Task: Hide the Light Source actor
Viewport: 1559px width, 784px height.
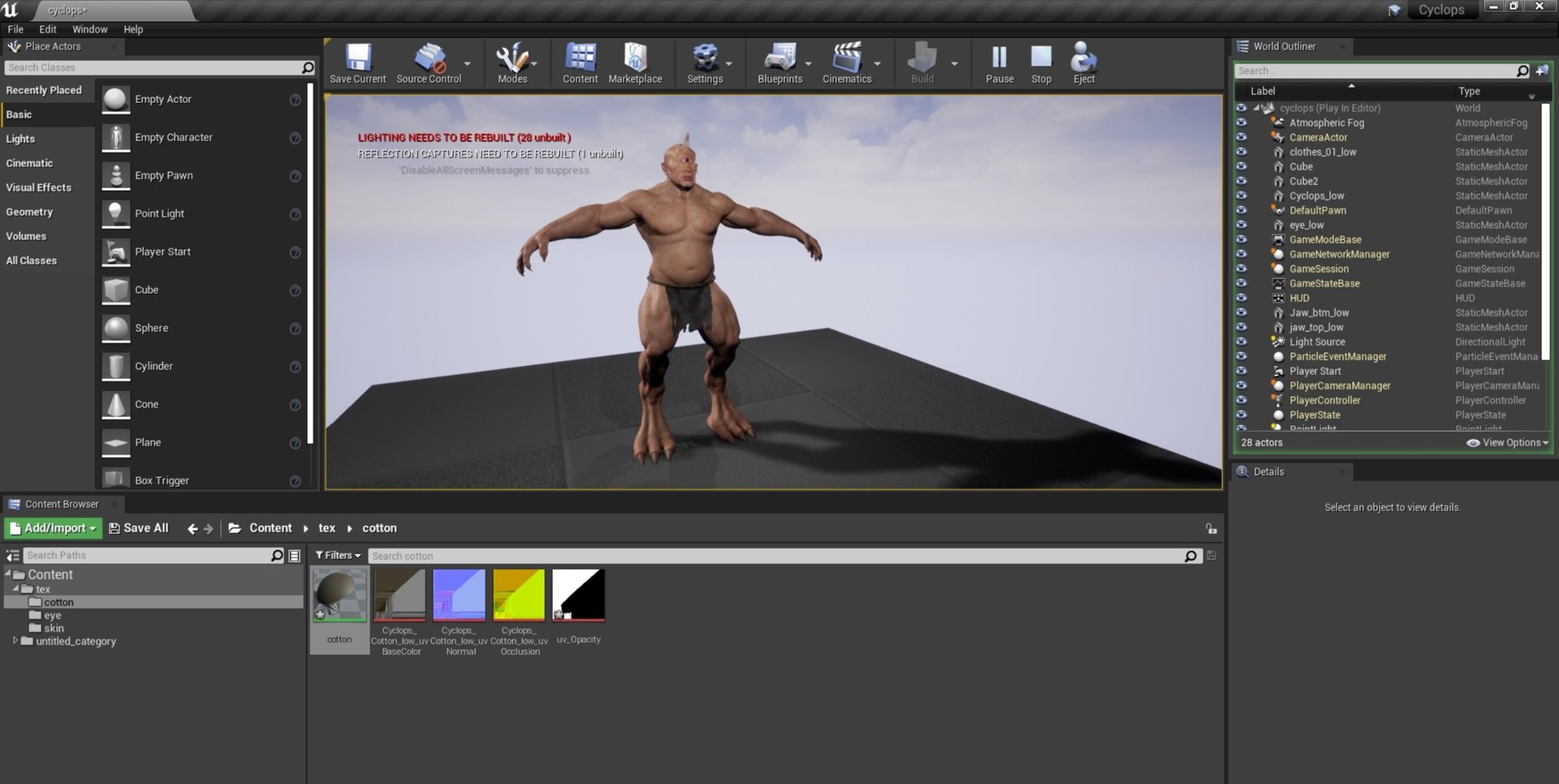Action: click(x=1241, y=342)
